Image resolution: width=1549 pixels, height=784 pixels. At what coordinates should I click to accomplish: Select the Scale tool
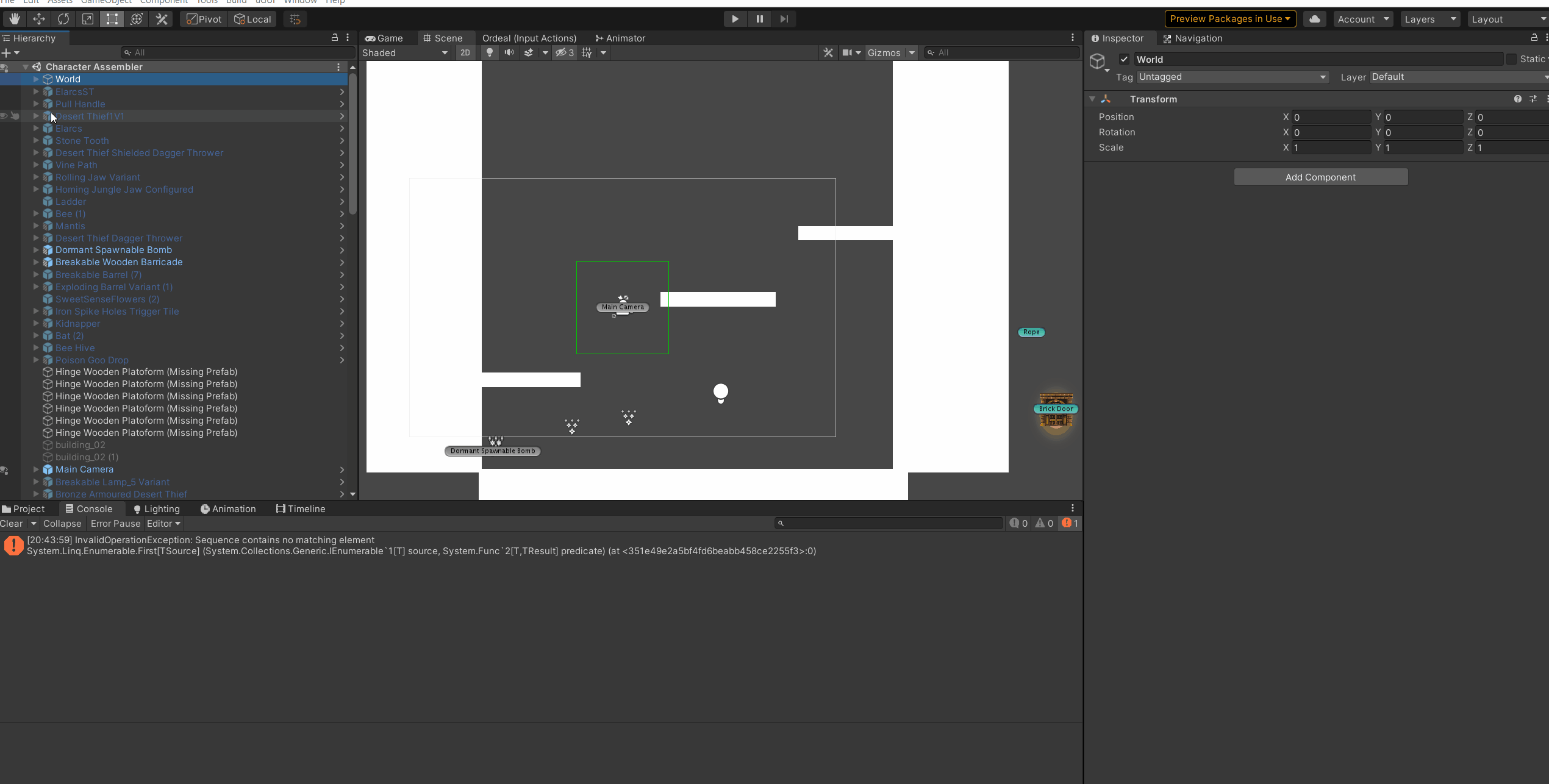tap(88, 19)
